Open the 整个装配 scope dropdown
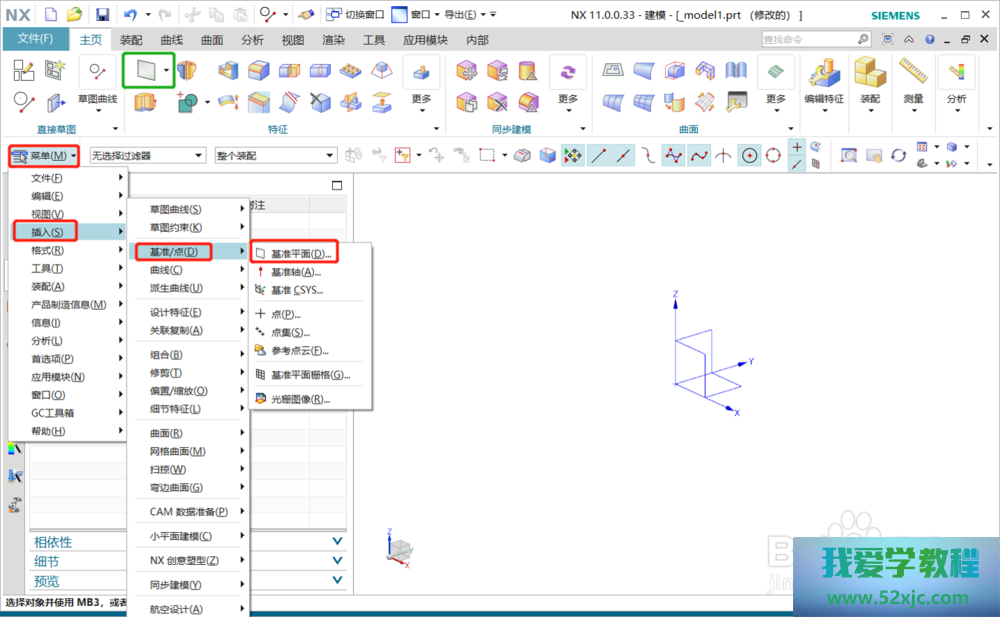The image size is (1000, 617). tap(275, 155)
